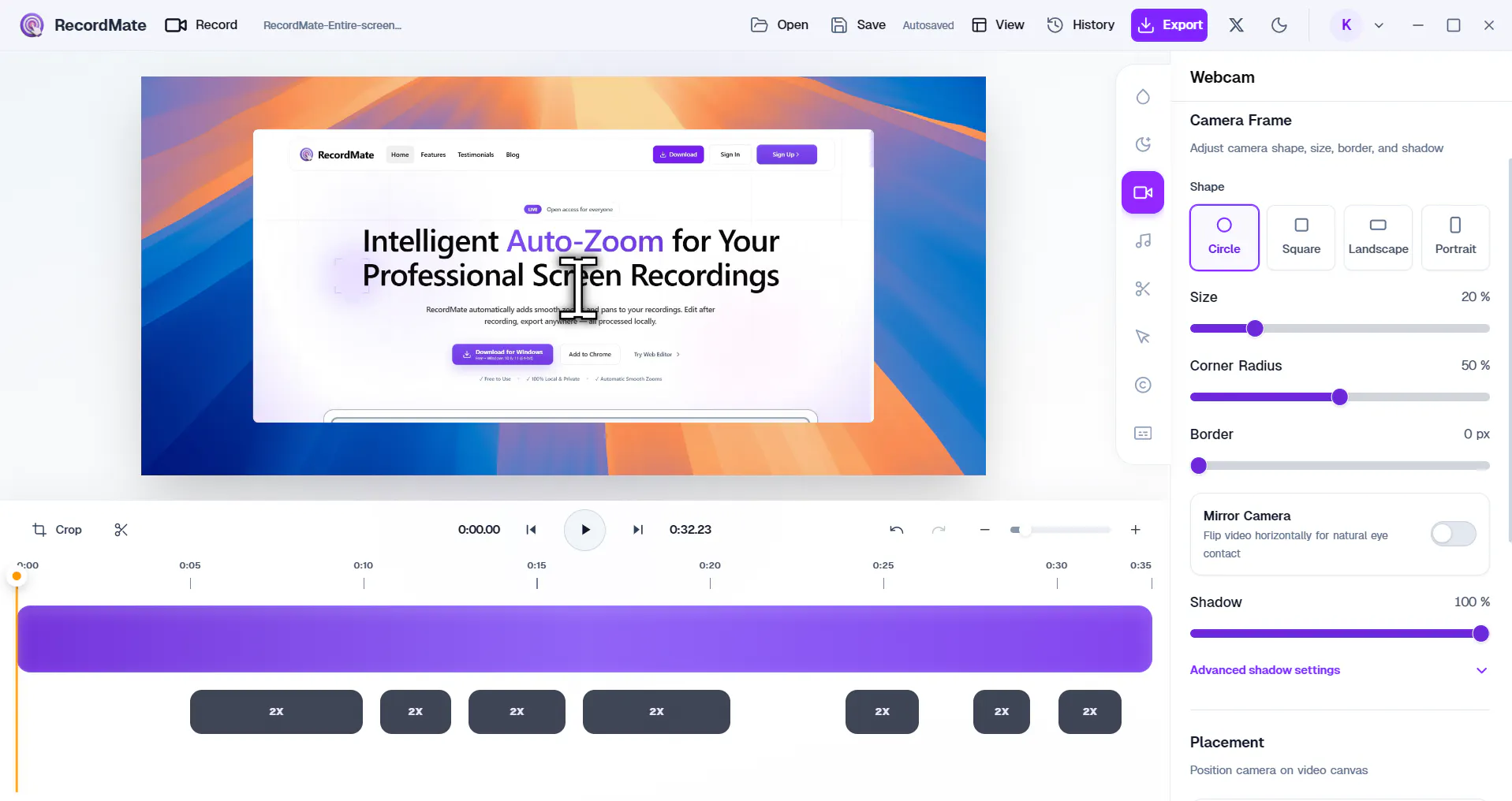Zoom in the timeline with plus
The width and height of the screenshot is (1512, 801).
pos(1136,530)
